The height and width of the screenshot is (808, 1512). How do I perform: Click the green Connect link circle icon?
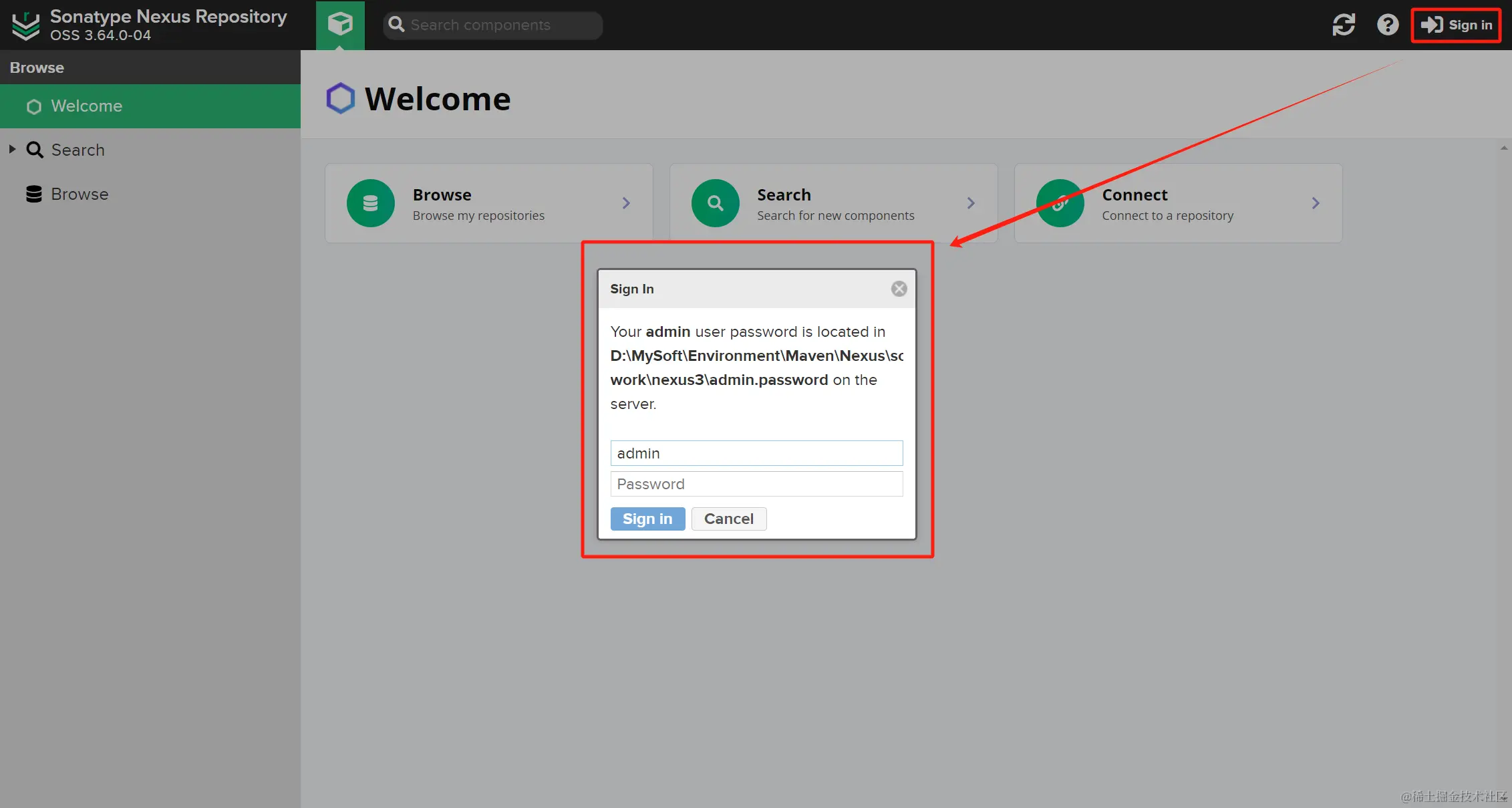[1059, 203]
